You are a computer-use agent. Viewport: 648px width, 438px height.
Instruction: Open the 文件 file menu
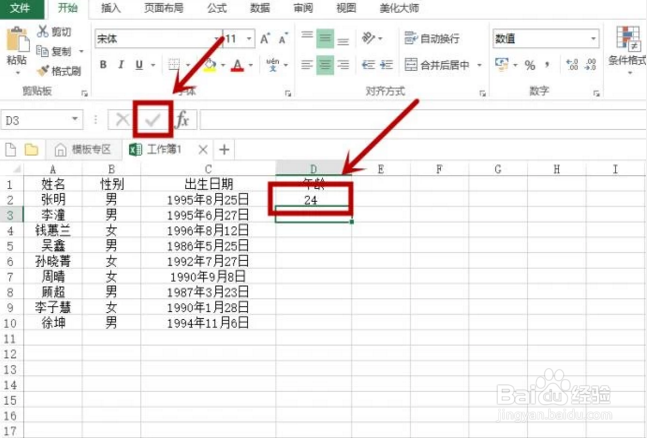[21, 8]
